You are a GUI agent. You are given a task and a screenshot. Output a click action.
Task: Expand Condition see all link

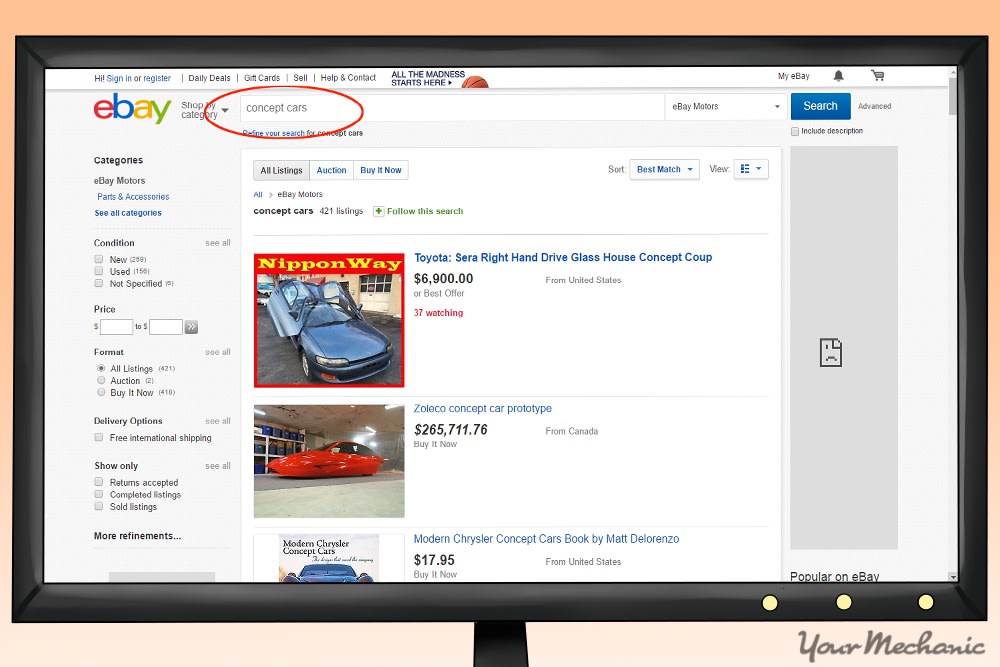[x=217, y=243]
